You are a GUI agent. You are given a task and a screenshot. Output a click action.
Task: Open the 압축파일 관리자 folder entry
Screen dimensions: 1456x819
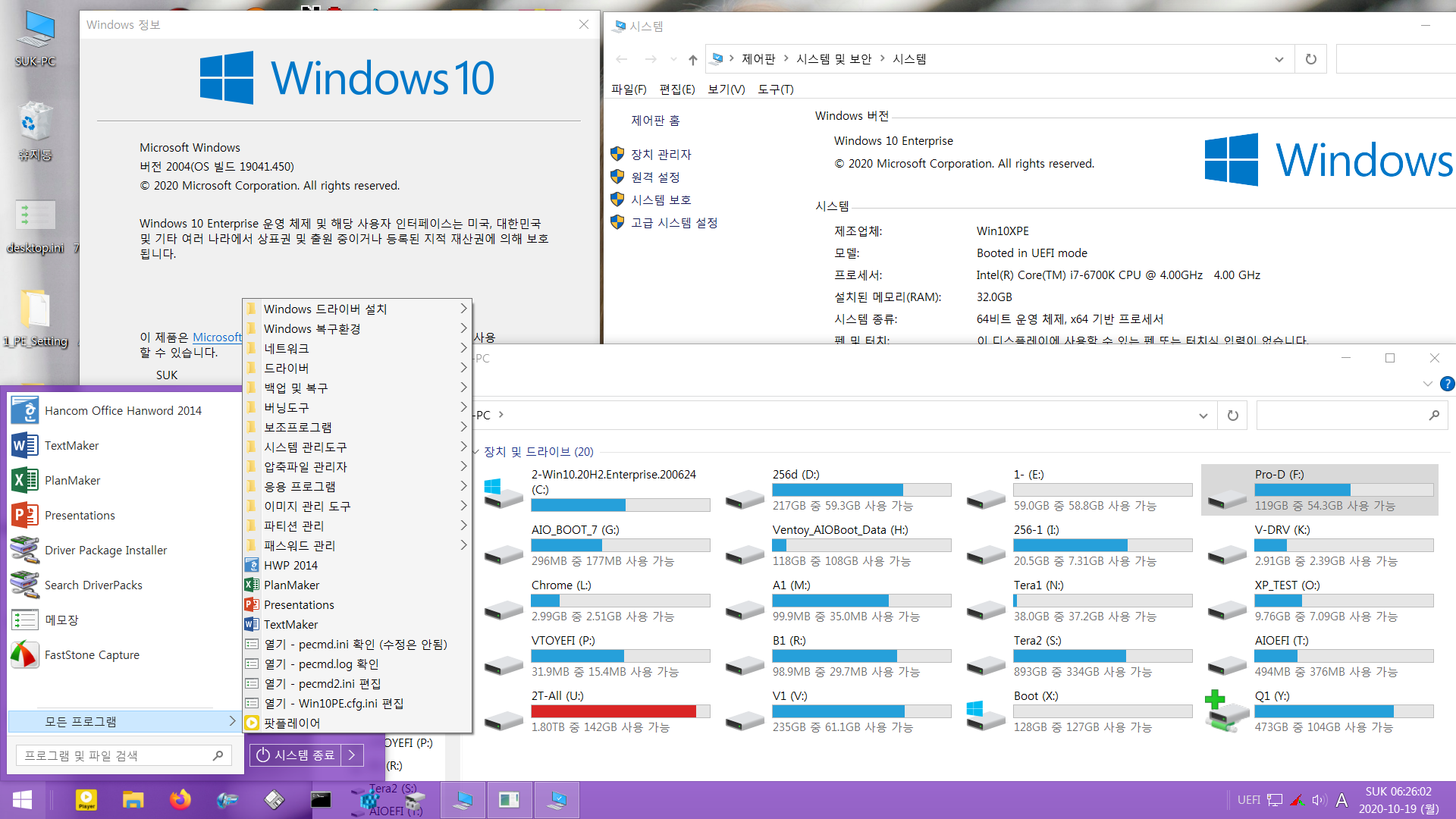(357, 466)
